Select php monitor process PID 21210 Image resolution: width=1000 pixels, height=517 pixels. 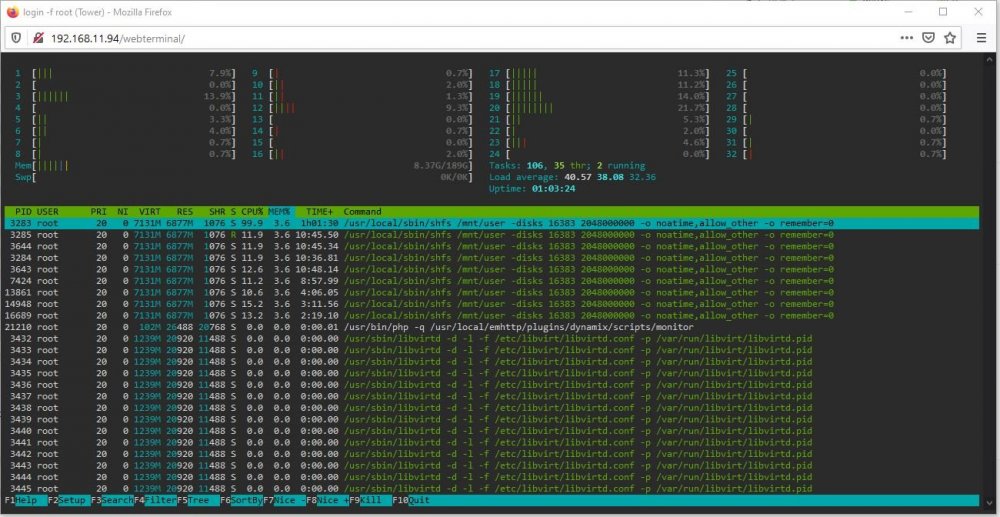tap(492, 327)
